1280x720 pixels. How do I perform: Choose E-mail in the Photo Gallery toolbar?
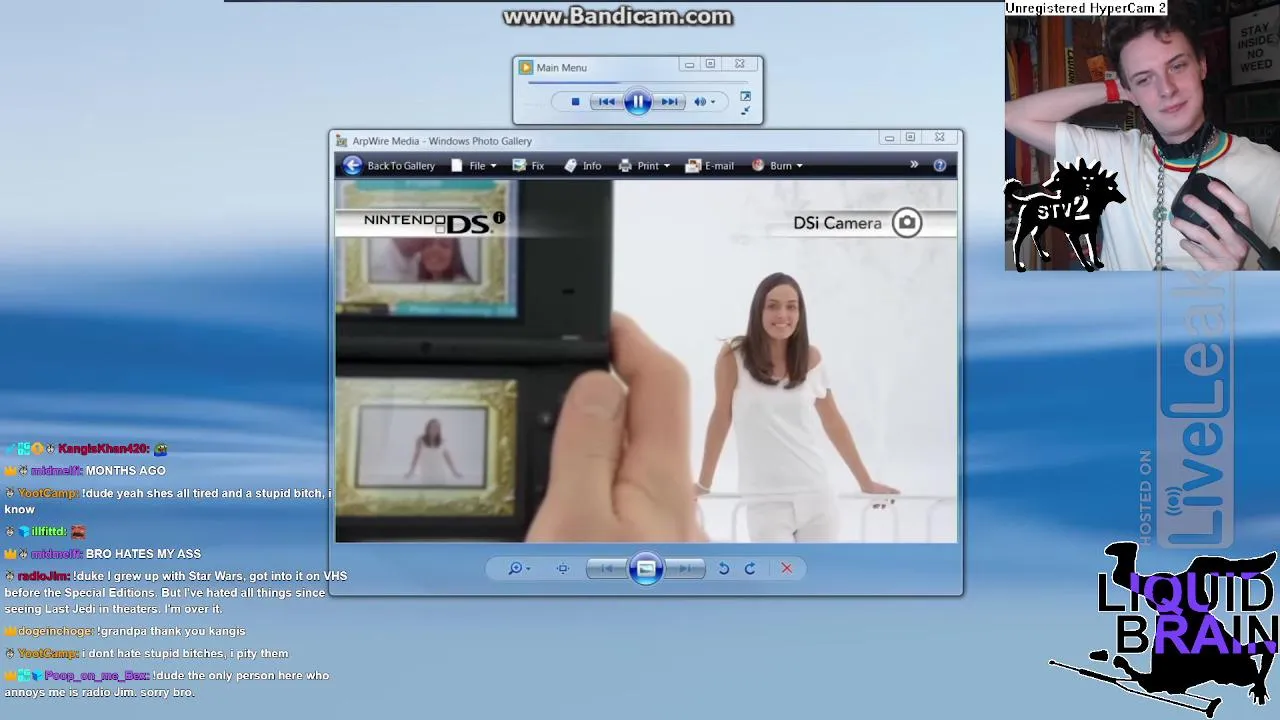click(x=710, y=166)
